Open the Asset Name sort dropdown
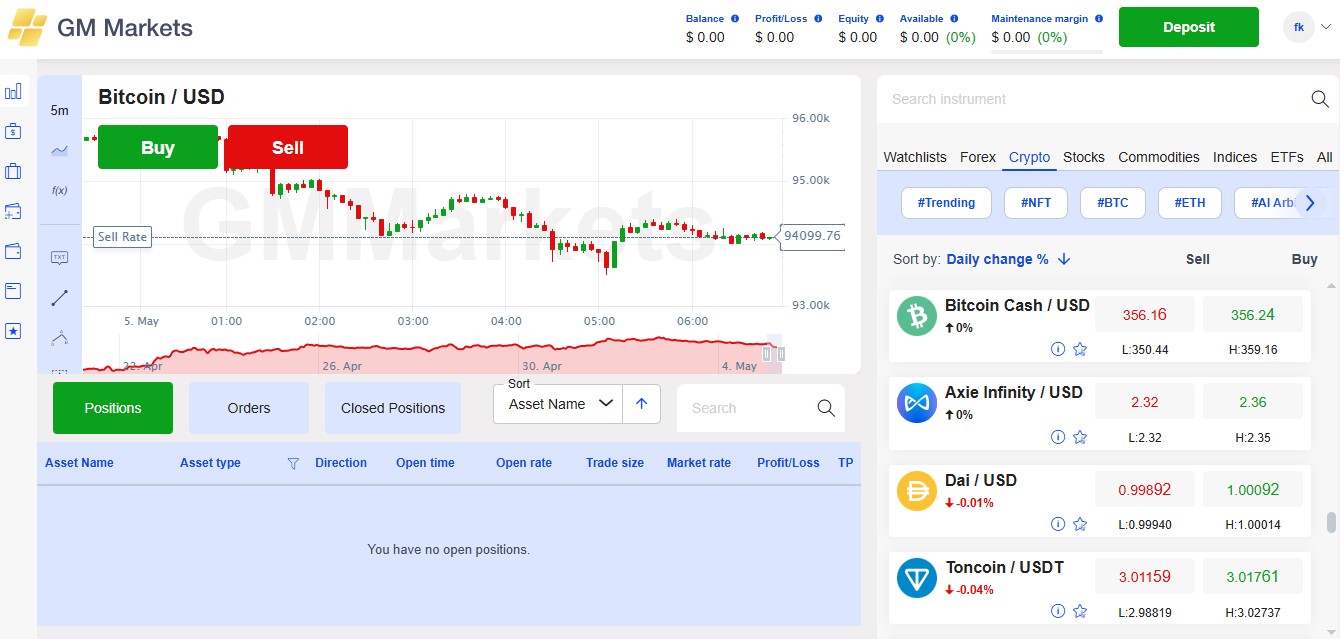This screenshot has height=639, width=1340. click(558, 404)
